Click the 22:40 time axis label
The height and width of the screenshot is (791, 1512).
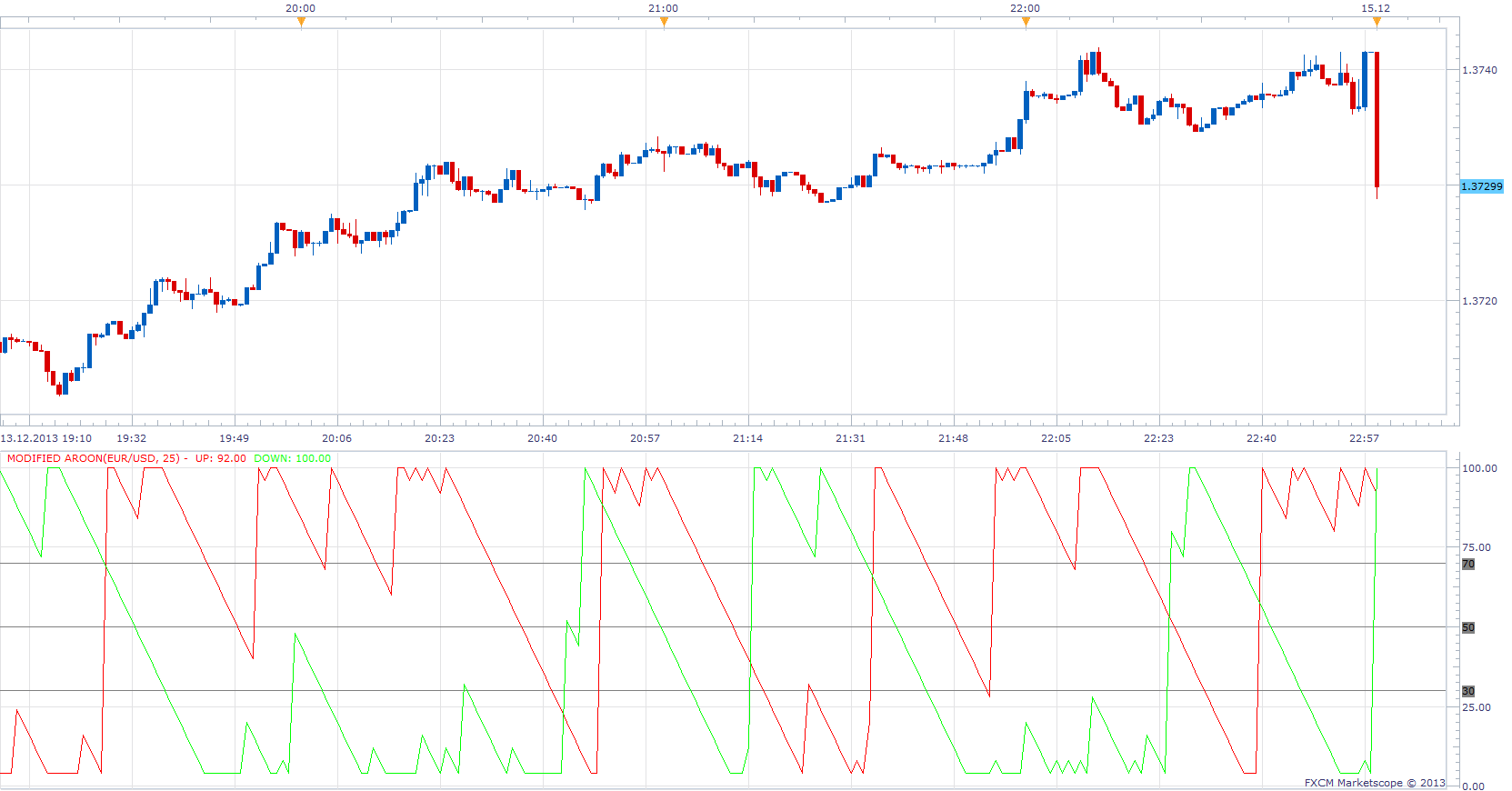[x=1262, y=438]
